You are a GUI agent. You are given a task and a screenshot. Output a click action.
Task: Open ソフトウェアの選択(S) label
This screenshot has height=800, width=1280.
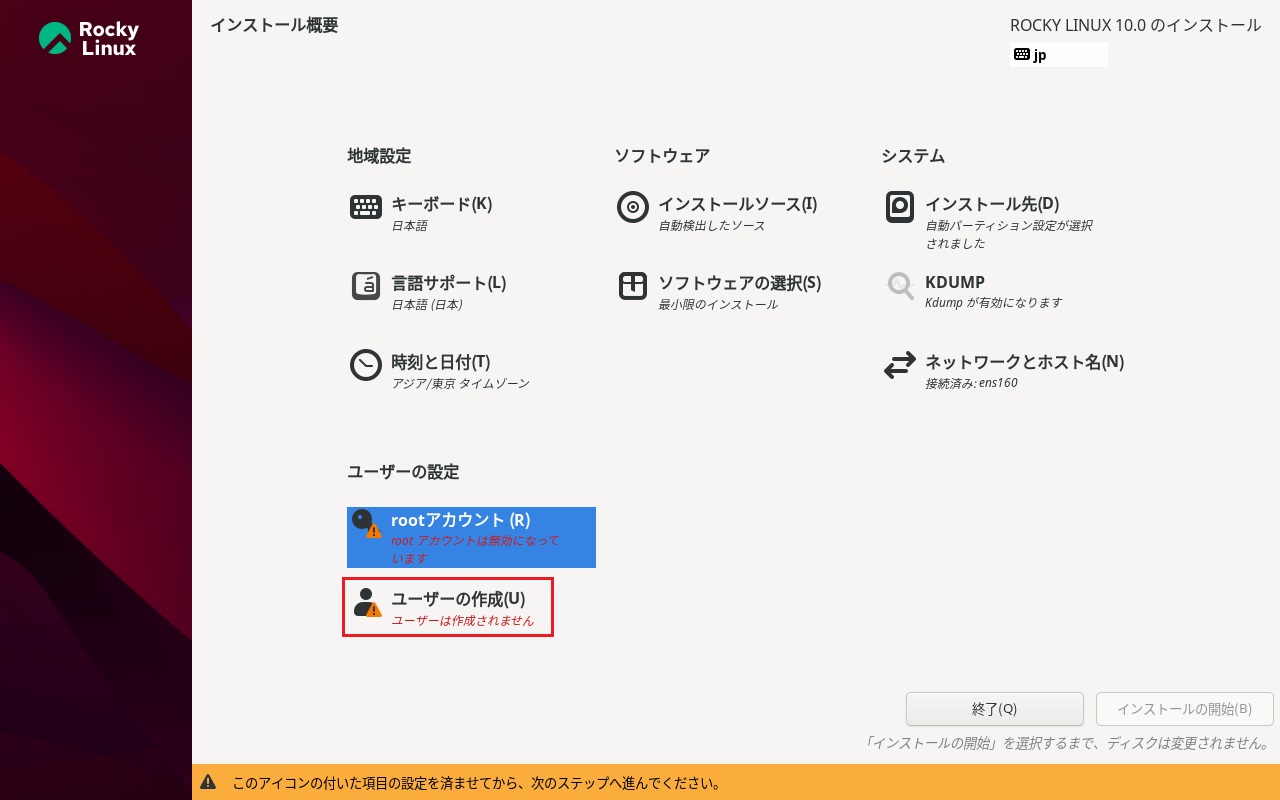click(739, 283)
